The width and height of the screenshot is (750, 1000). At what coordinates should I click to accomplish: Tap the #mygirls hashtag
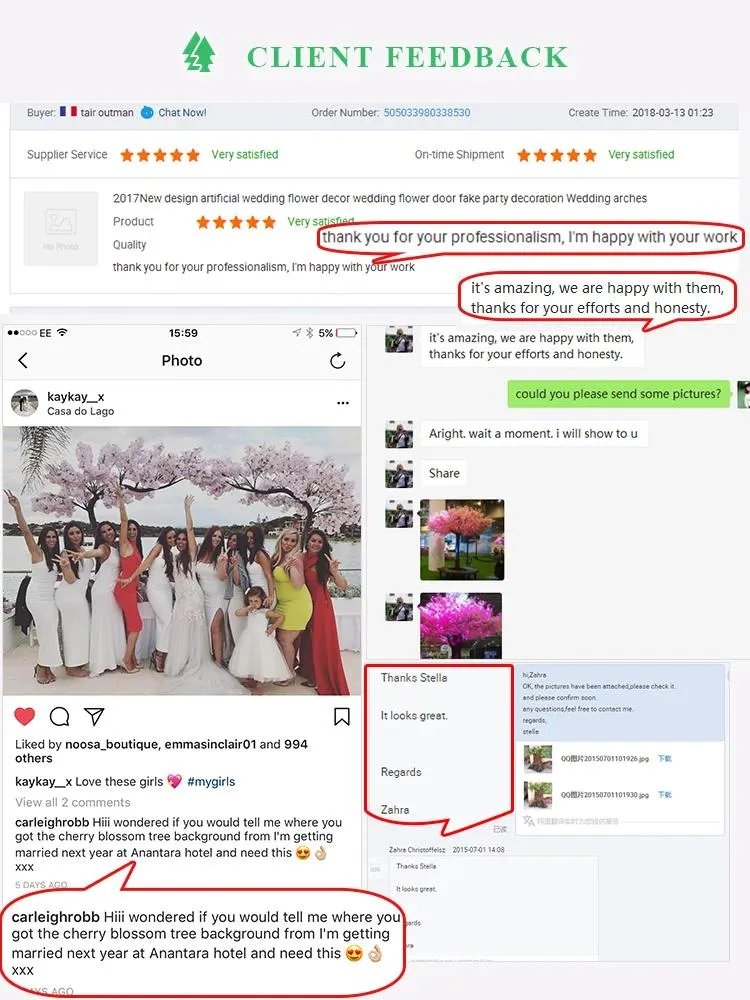click(211, 781)
